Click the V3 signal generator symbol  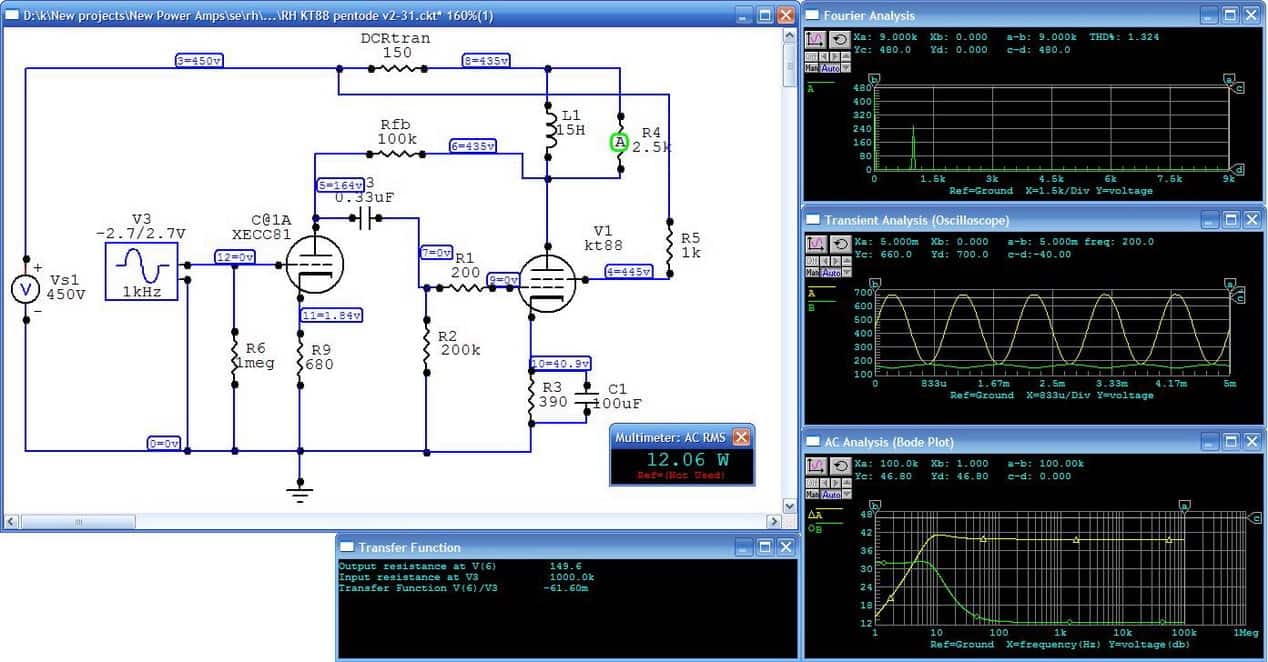click(x=142, y=271)
